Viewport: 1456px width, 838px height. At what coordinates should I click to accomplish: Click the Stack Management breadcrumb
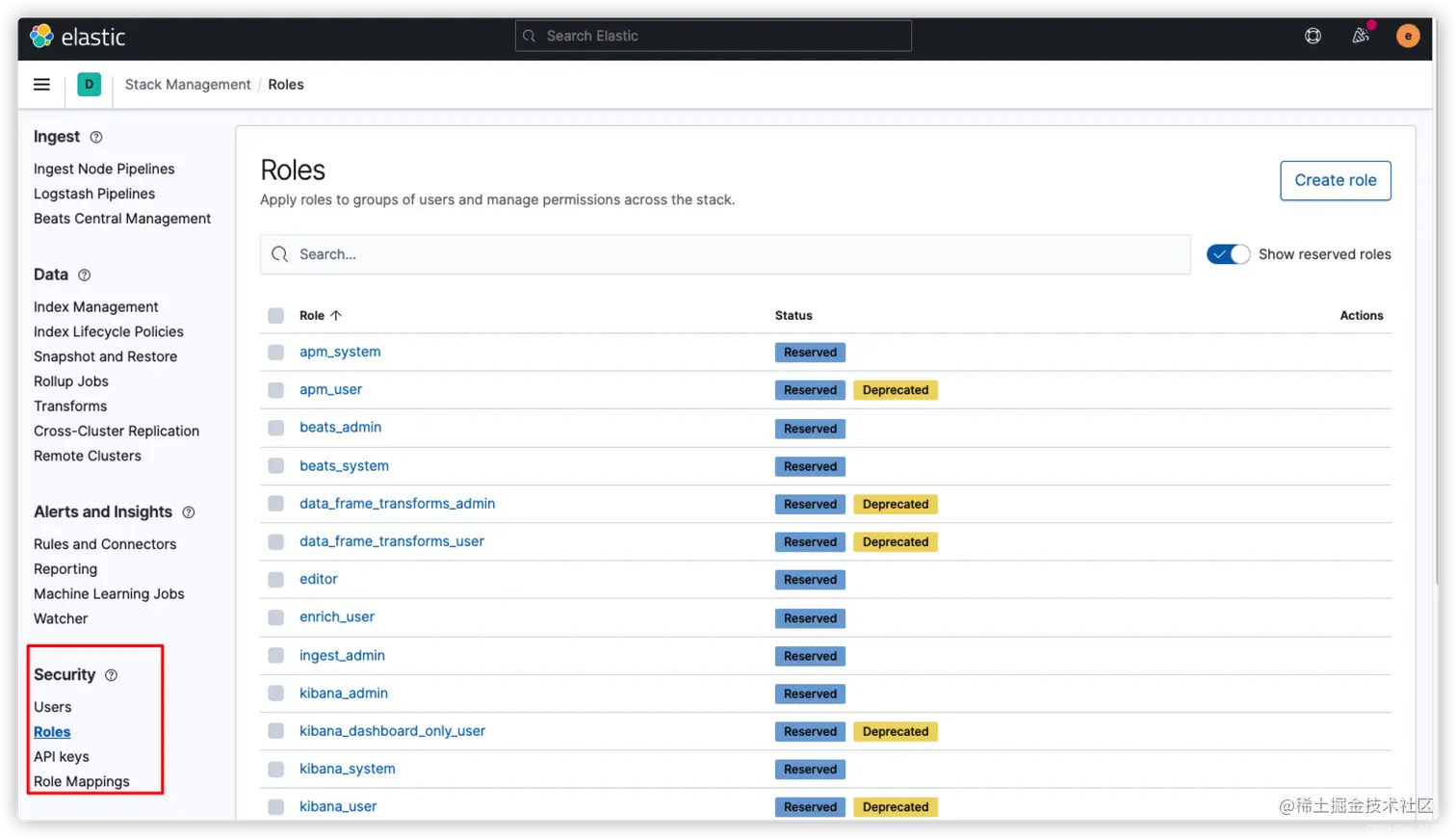[188, 85]
